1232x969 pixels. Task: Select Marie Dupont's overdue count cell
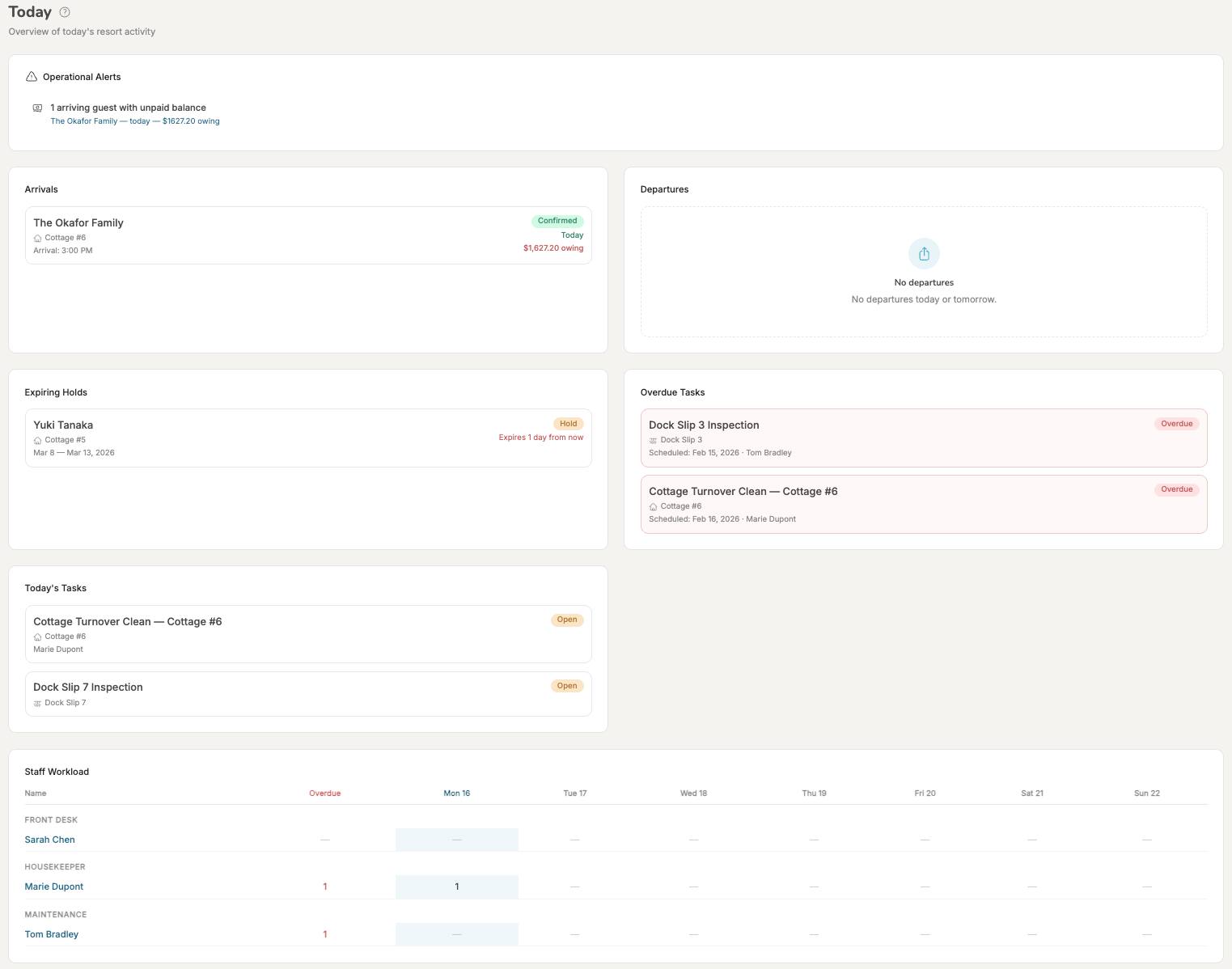coord(325,886)
